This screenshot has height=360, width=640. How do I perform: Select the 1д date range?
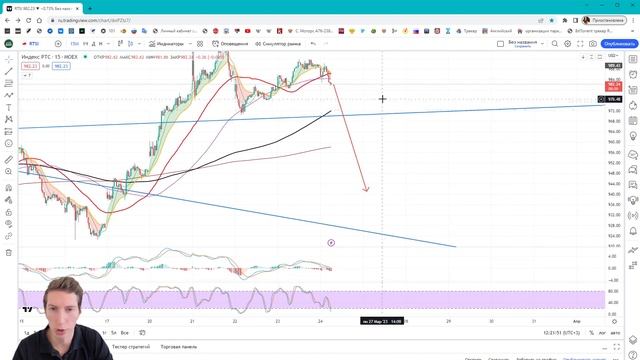tap(27, 333)
